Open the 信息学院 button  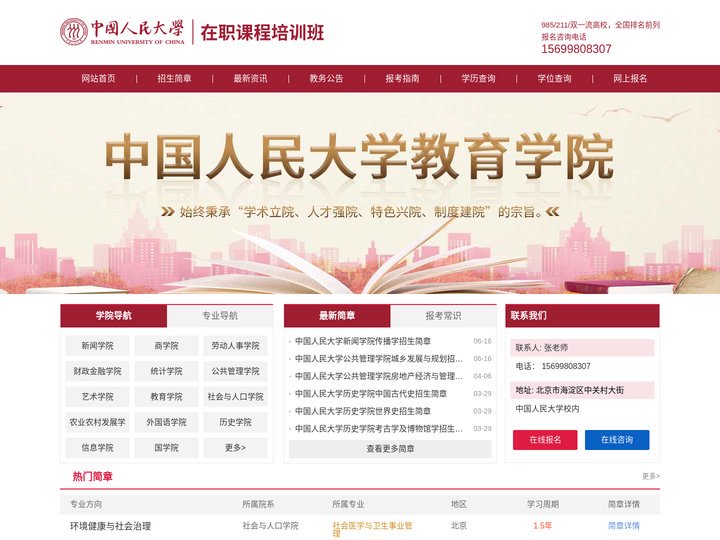pos(97,448)
